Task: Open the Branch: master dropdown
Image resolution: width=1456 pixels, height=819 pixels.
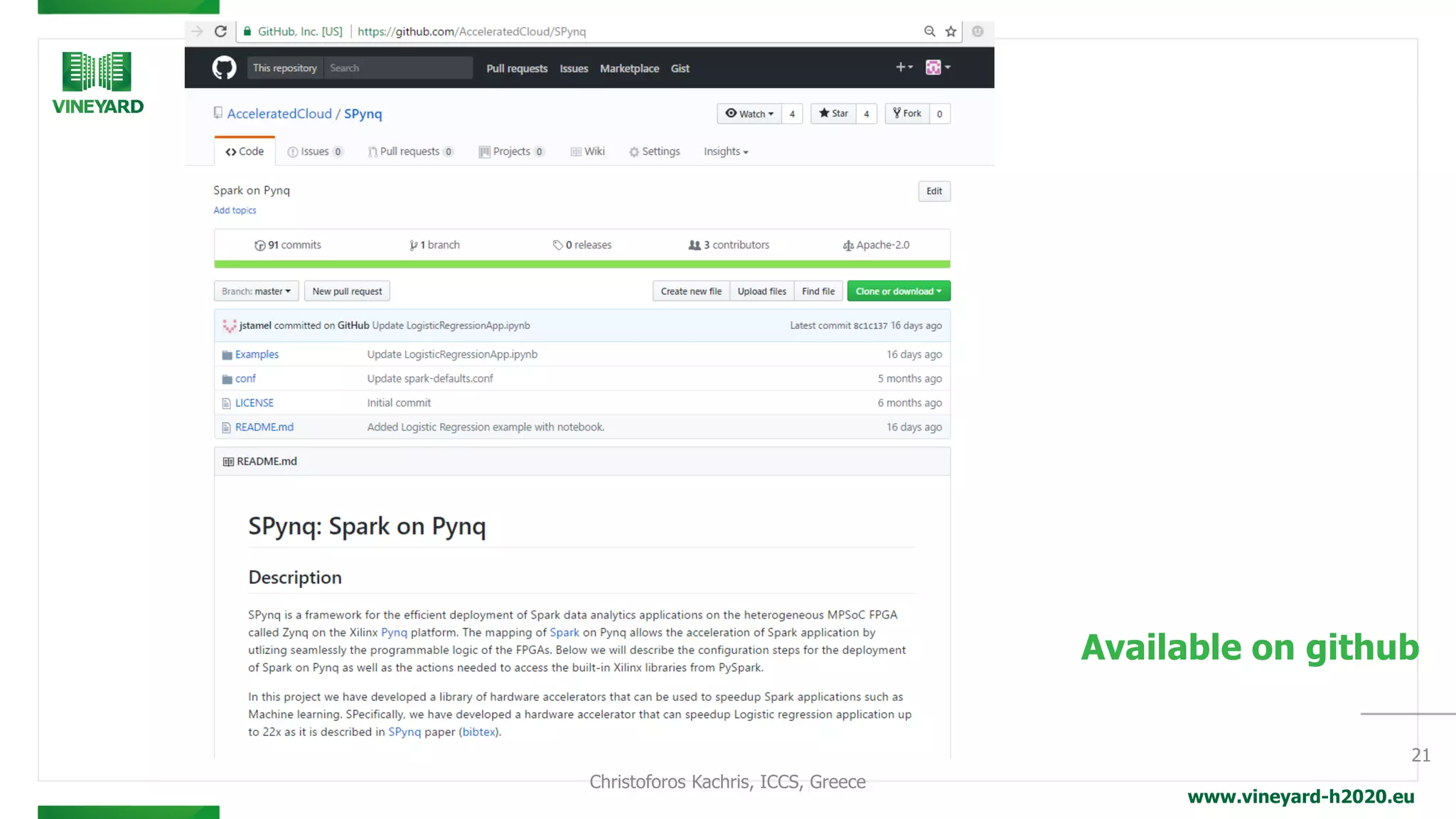Action: pos(256,291)
